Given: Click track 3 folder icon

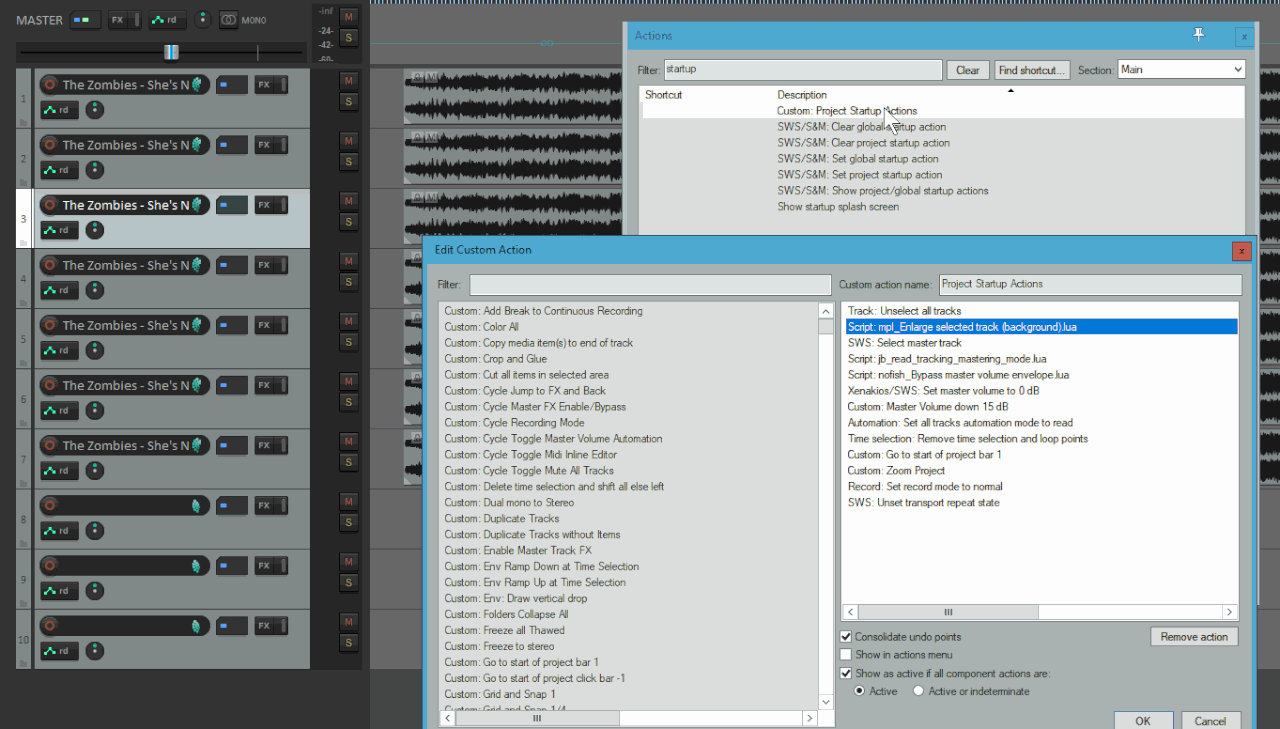Looking at the screenshot, I should [x=24, y=241].
